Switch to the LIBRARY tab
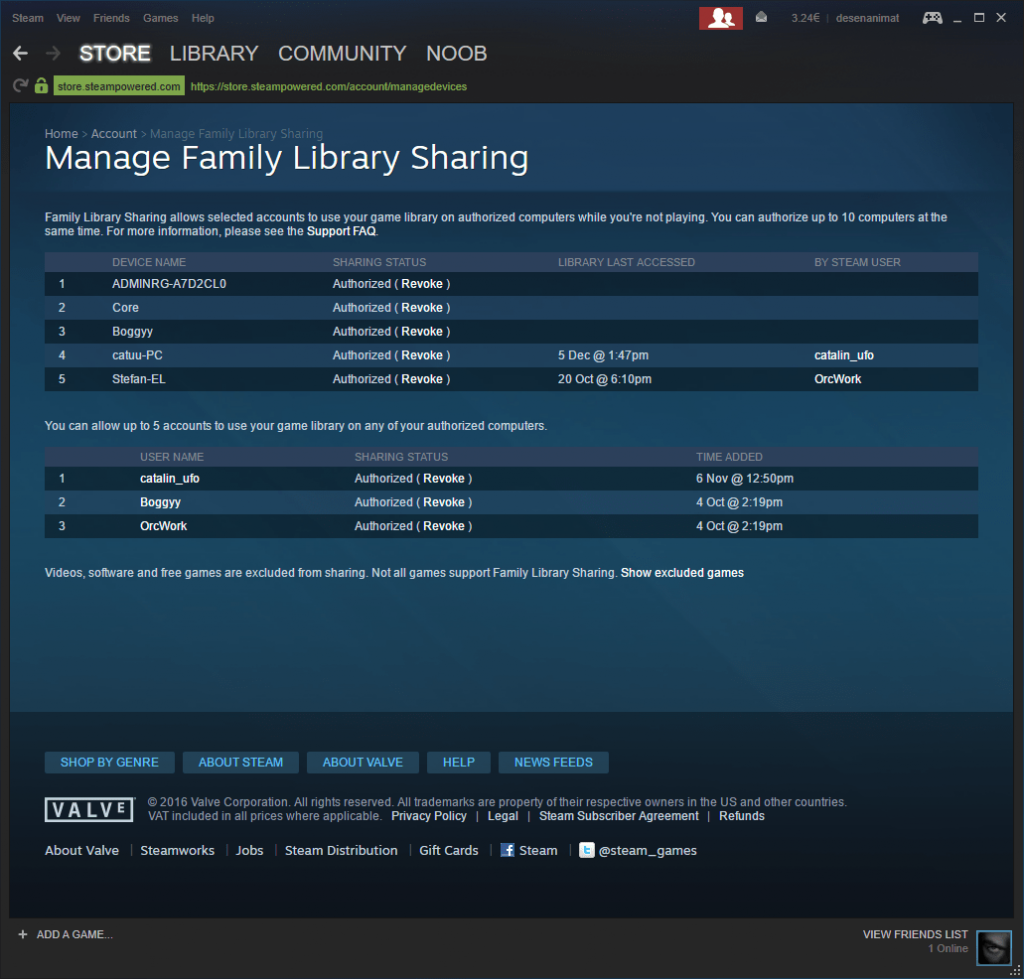Viewport: 1024px width, 979px height. [213, 54]
